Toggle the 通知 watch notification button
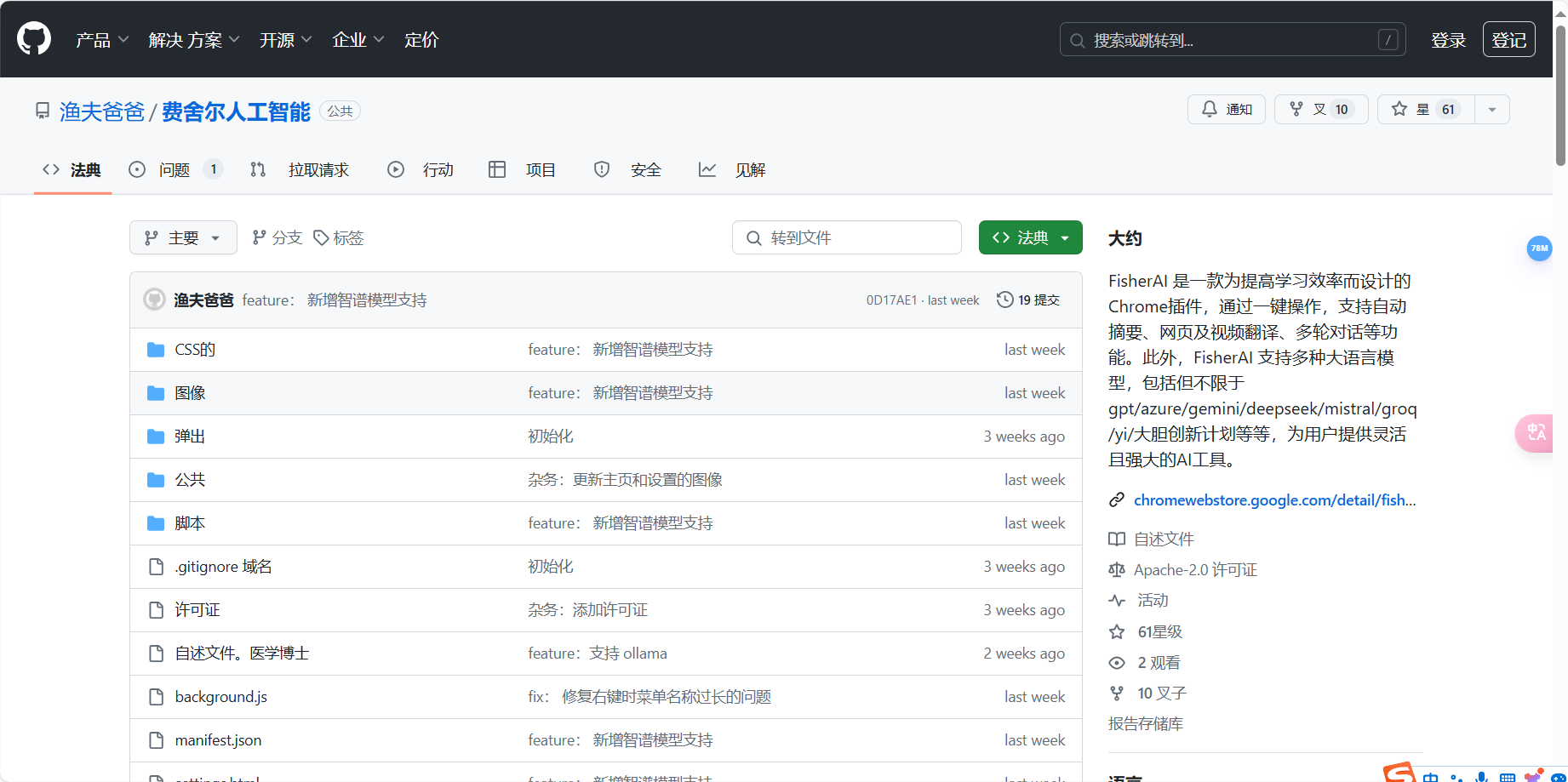1568x782 pixels. point(1226,109)
